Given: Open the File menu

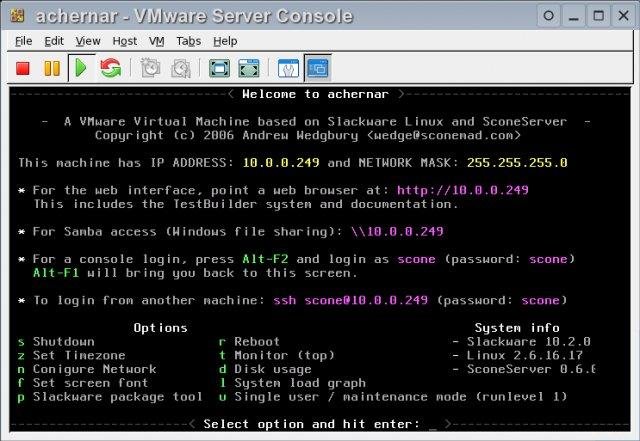Looking at the screenshot, I should pyautogui.click(x=23, y=41).
